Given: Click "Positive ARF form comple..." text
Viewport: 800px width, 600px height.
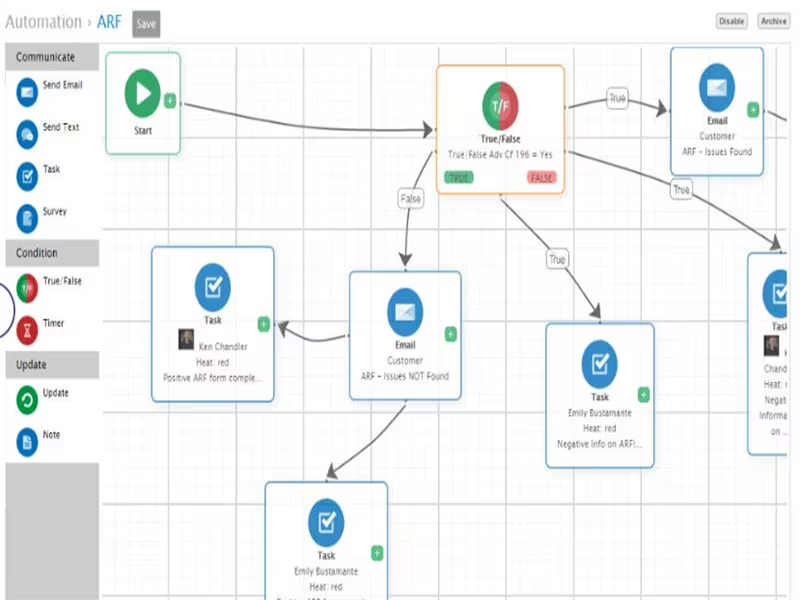Looking at the screenshot, I should pyautogui.click(x=212, y=378).
